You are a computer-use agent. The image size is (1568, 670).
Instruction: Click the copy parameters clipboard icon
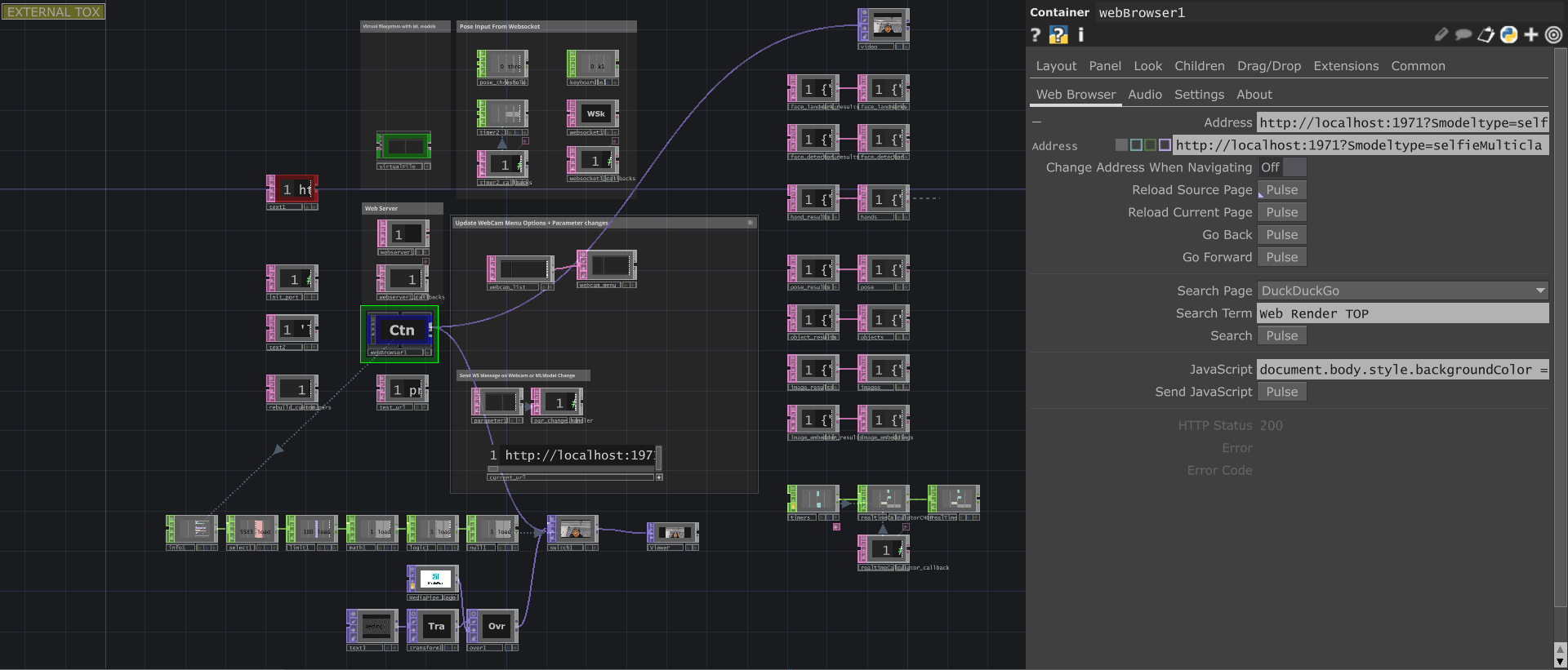pos(1486,34)
